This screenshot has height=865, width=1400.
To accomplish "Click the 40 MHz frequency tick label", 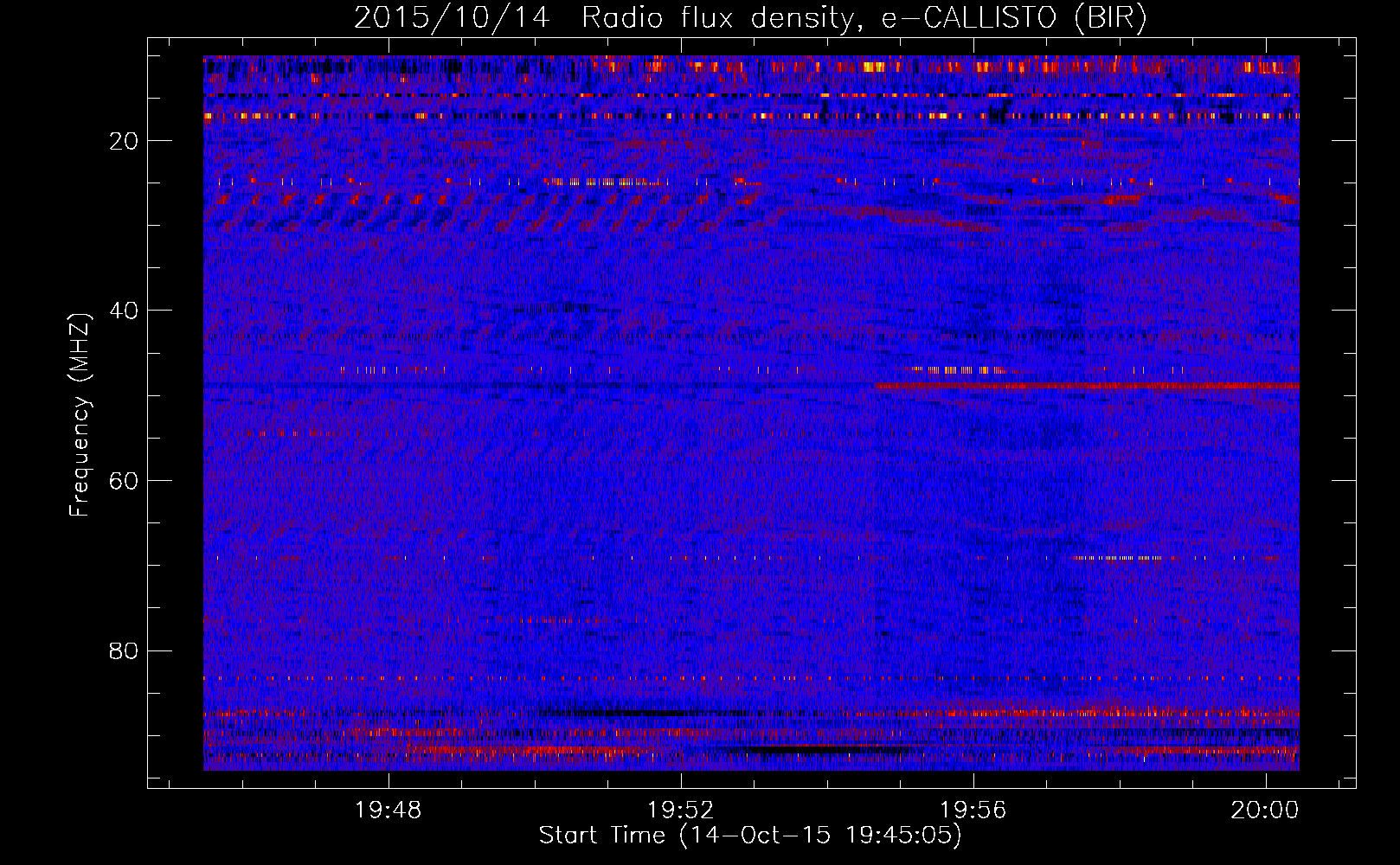I will point(124,311).
